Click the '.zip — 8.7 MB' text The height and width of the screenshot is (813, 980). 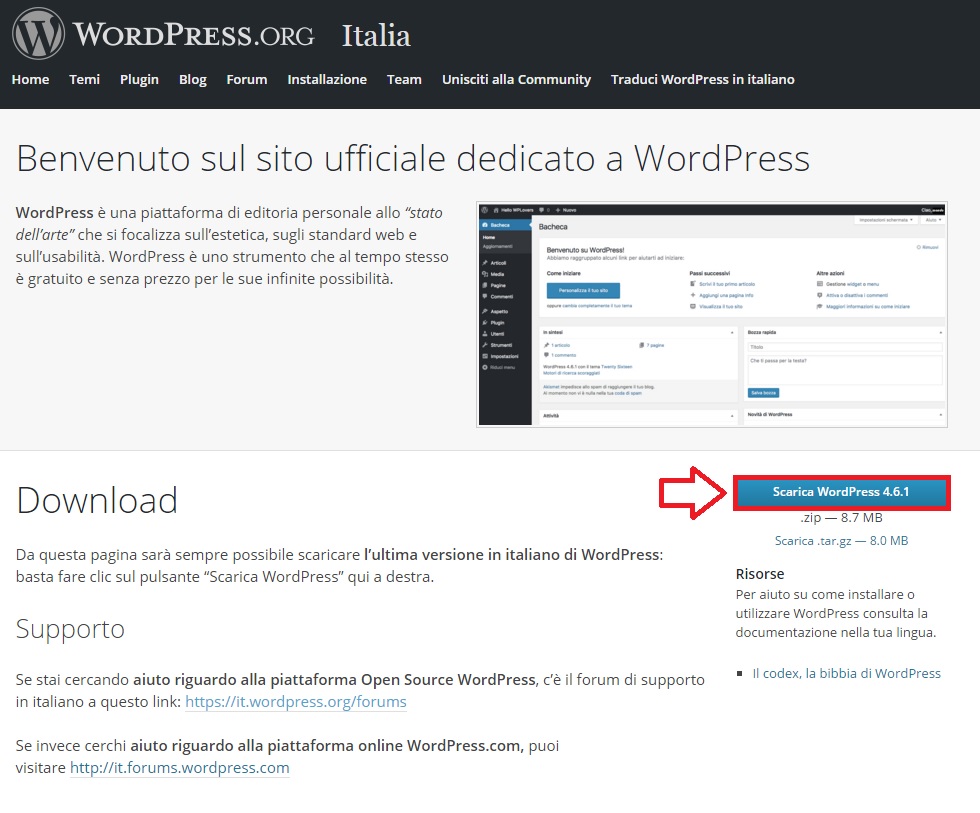[841, 517]
